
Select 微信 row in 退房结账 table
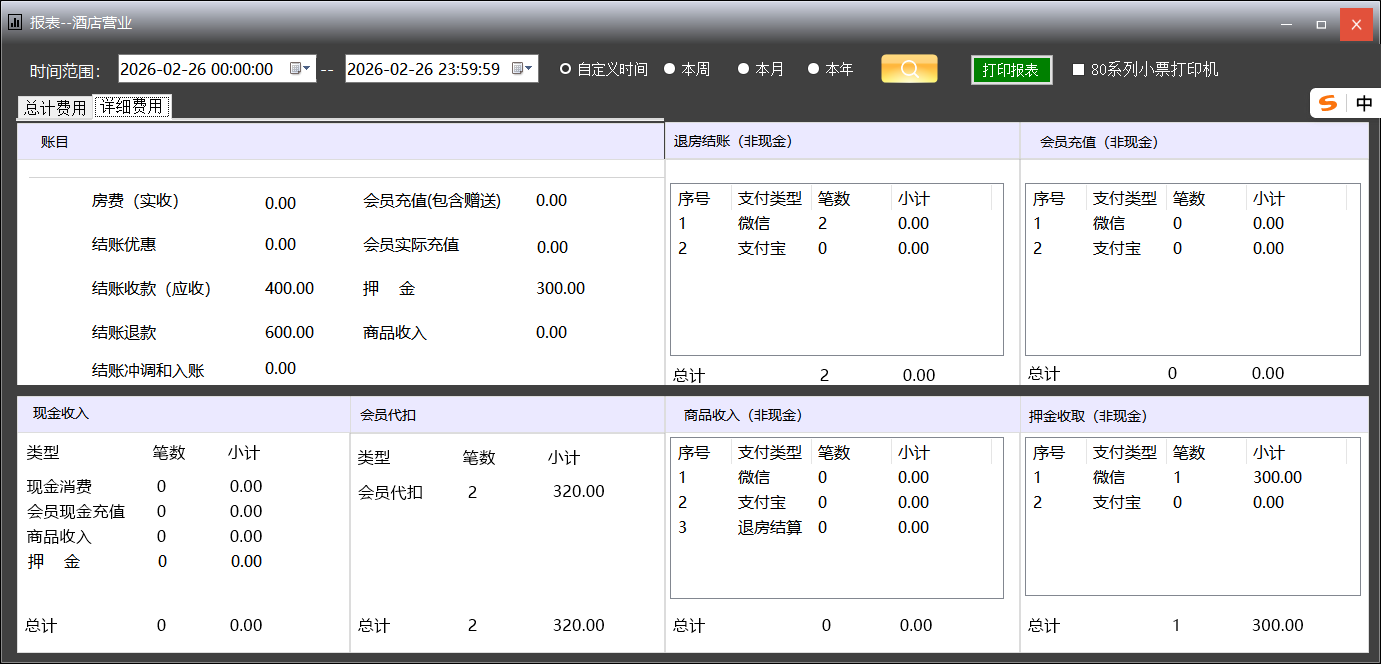pos(754,223)
